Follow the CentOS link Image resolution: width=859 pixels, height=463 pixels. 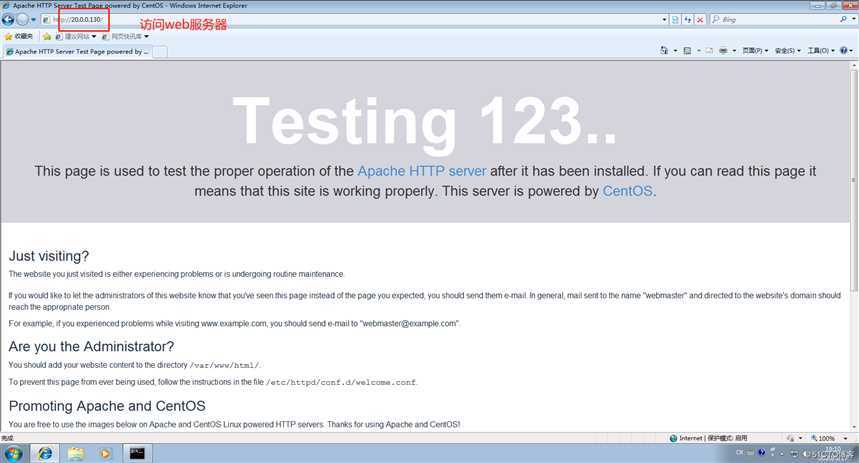pyautogui.click(x=627, y=191)
